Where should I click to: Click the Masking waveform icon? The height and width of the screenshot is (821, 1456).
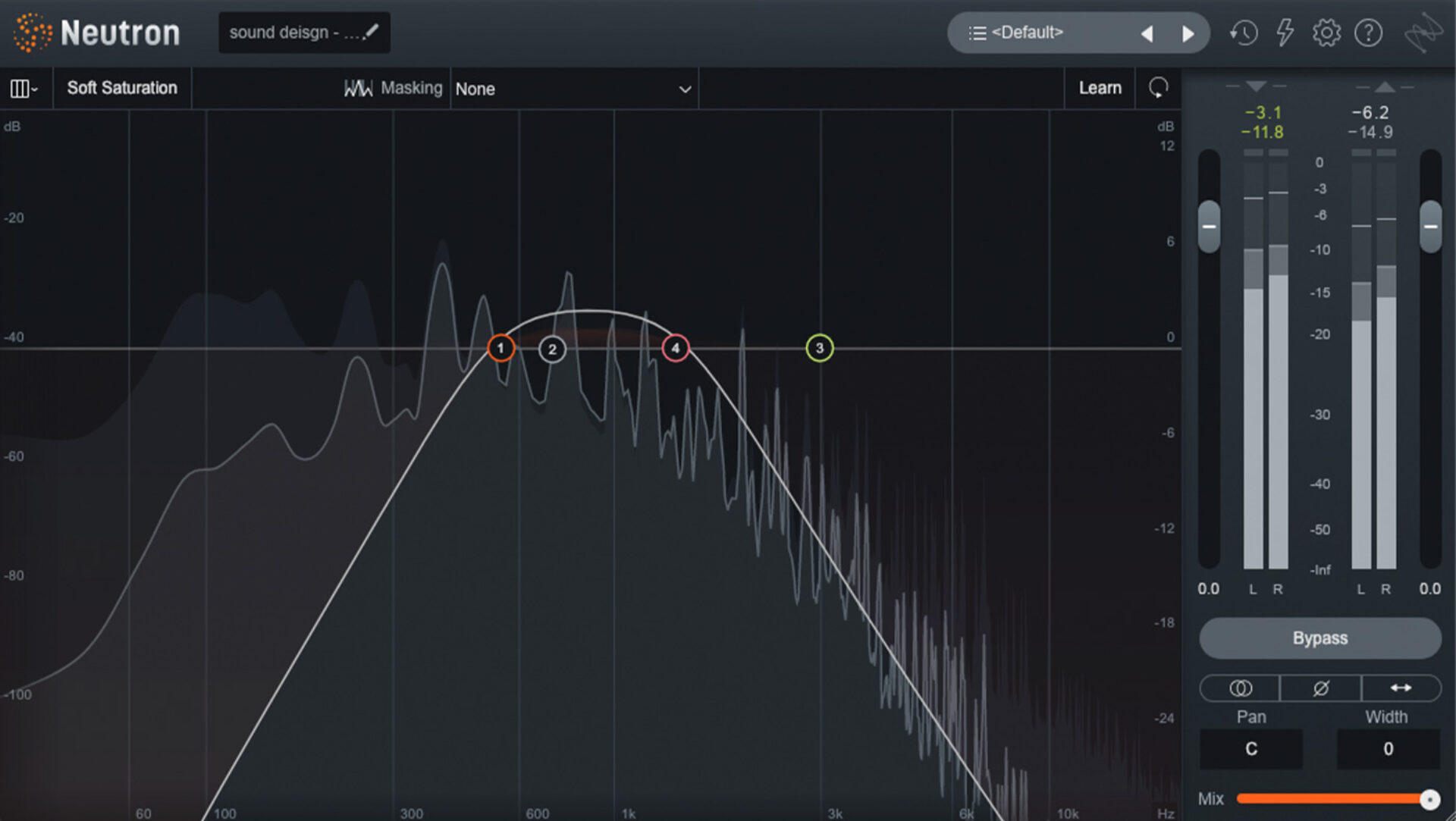point(357,88)
